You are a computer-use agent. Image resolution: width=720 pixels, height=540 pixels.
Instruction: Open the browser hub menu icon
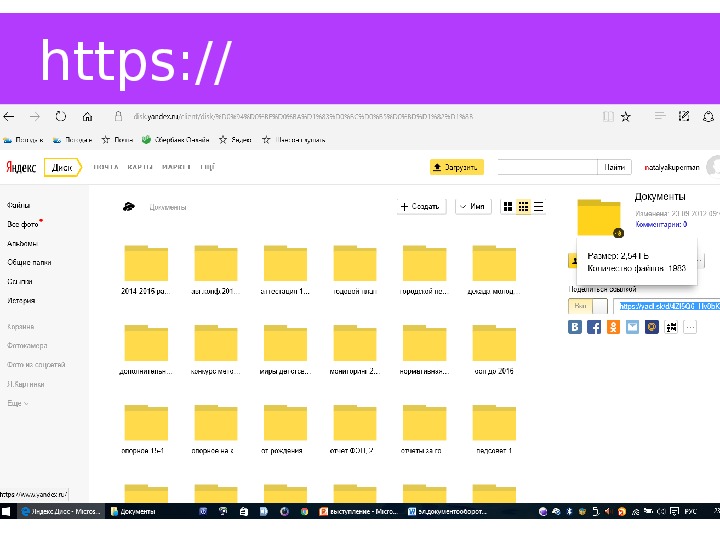(660, 116)
